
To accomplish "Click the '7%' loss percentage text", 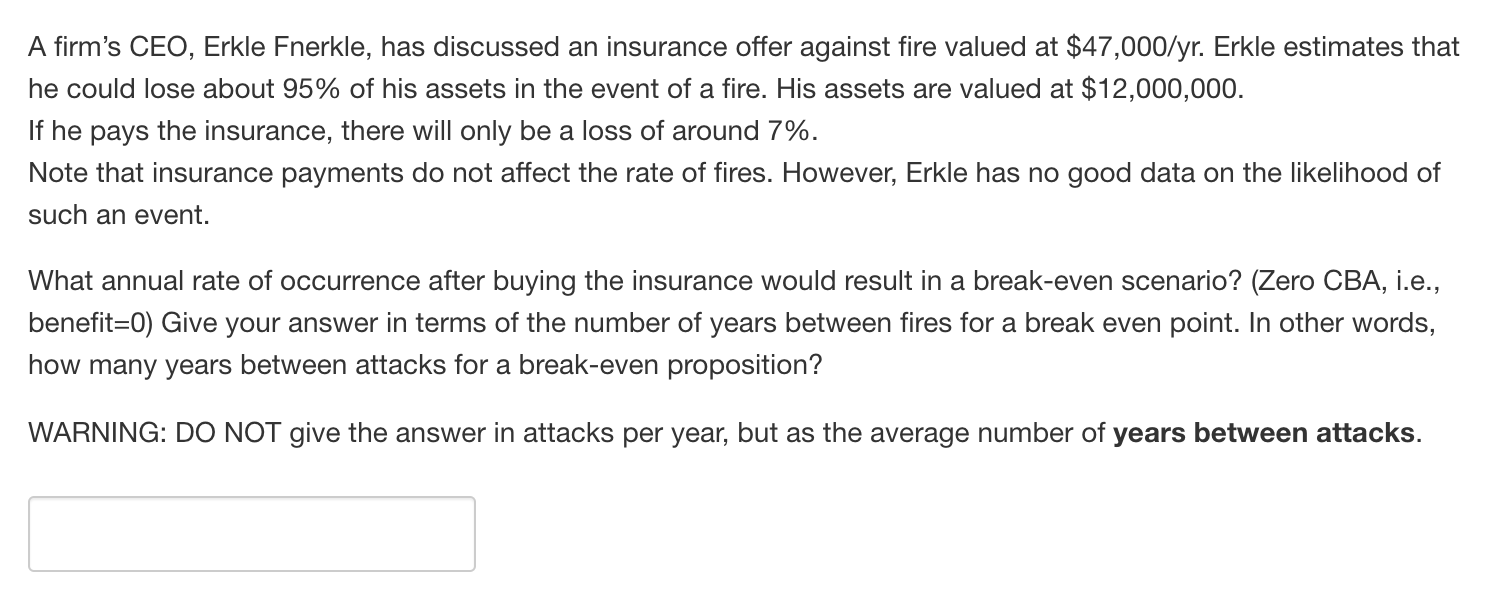I will tap(786, 130).
